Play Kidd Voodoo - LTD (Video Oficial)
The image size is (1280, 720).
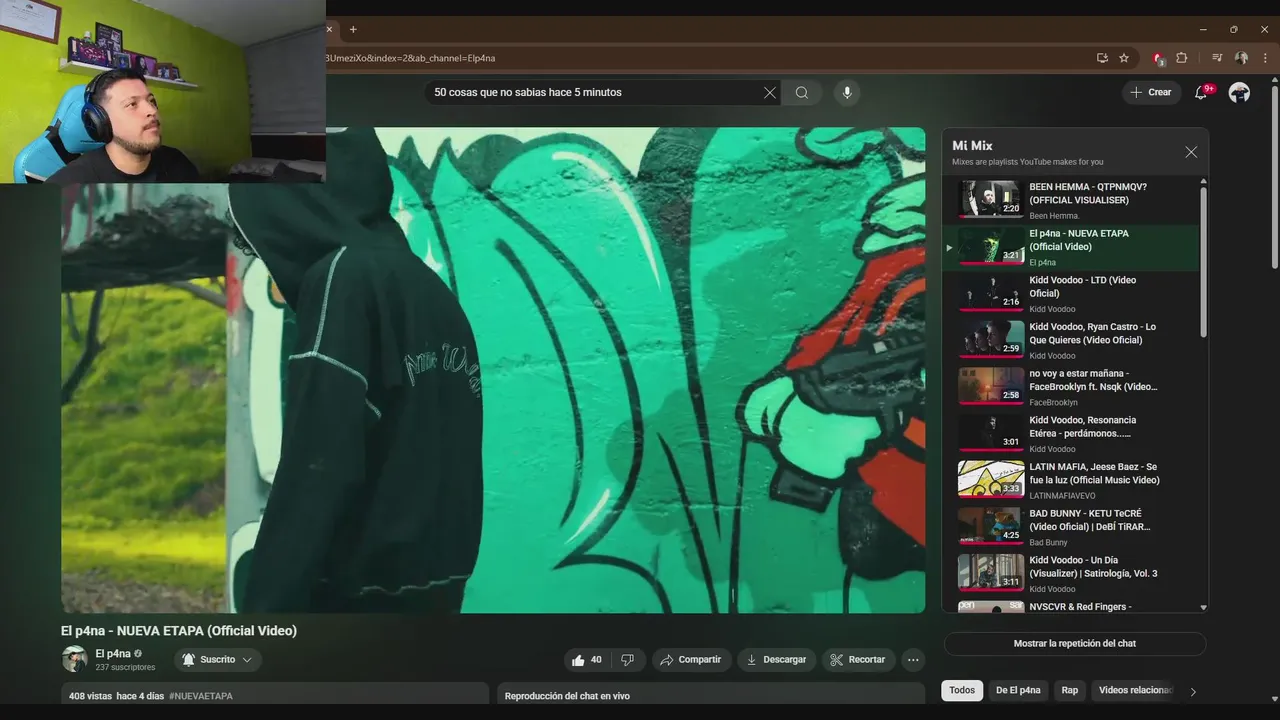tap(1070, 294)
